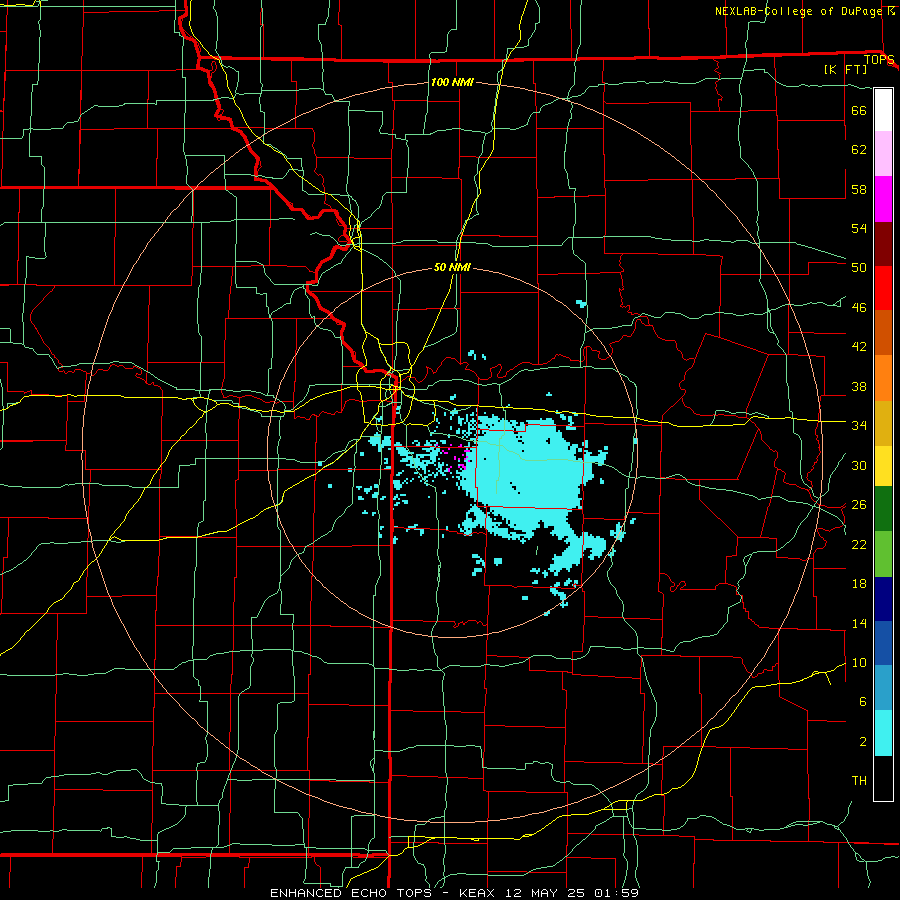Click the legend label 'TH'
The width and height of the screenshot is (900, 900).
[x=859, y=781]
